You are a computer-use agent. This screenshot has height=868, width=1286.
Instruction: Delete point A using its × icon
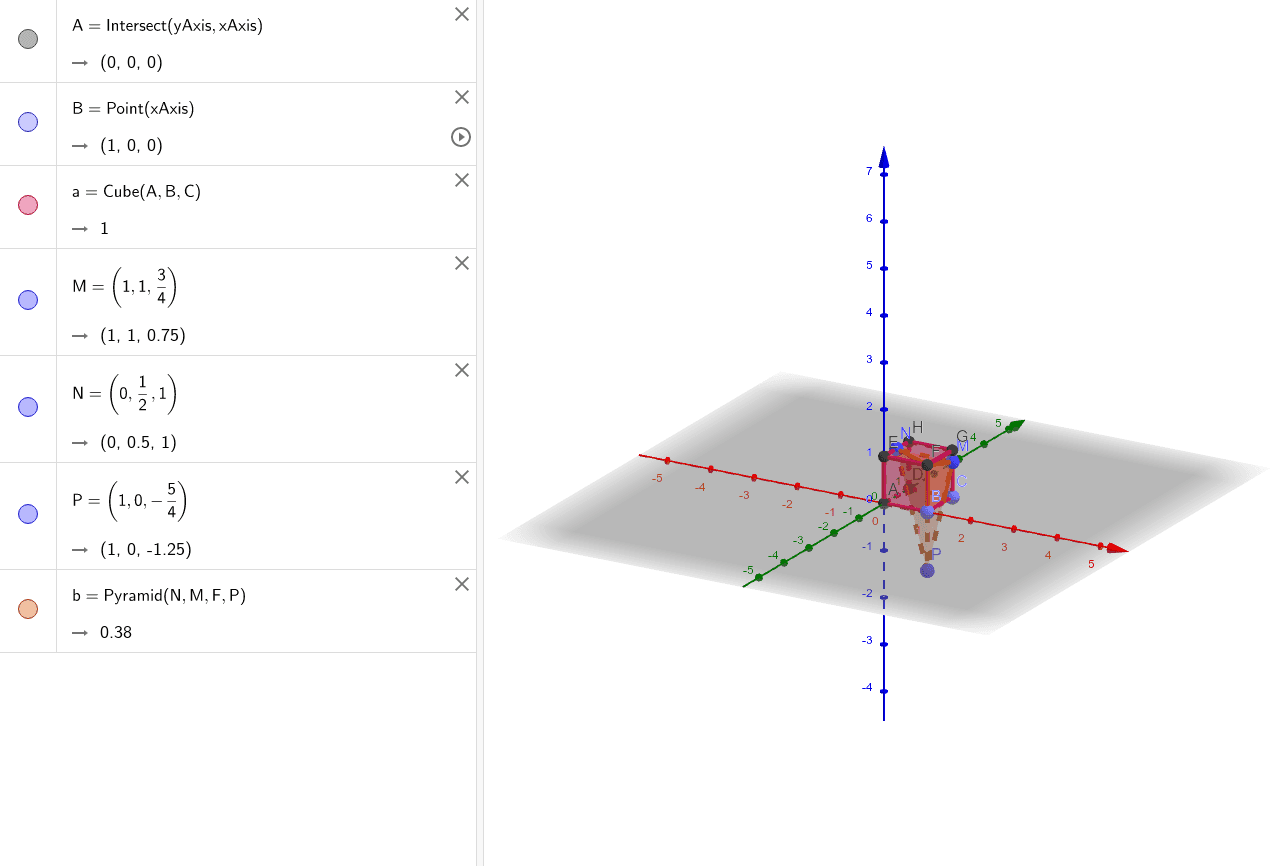pos(461,14)
